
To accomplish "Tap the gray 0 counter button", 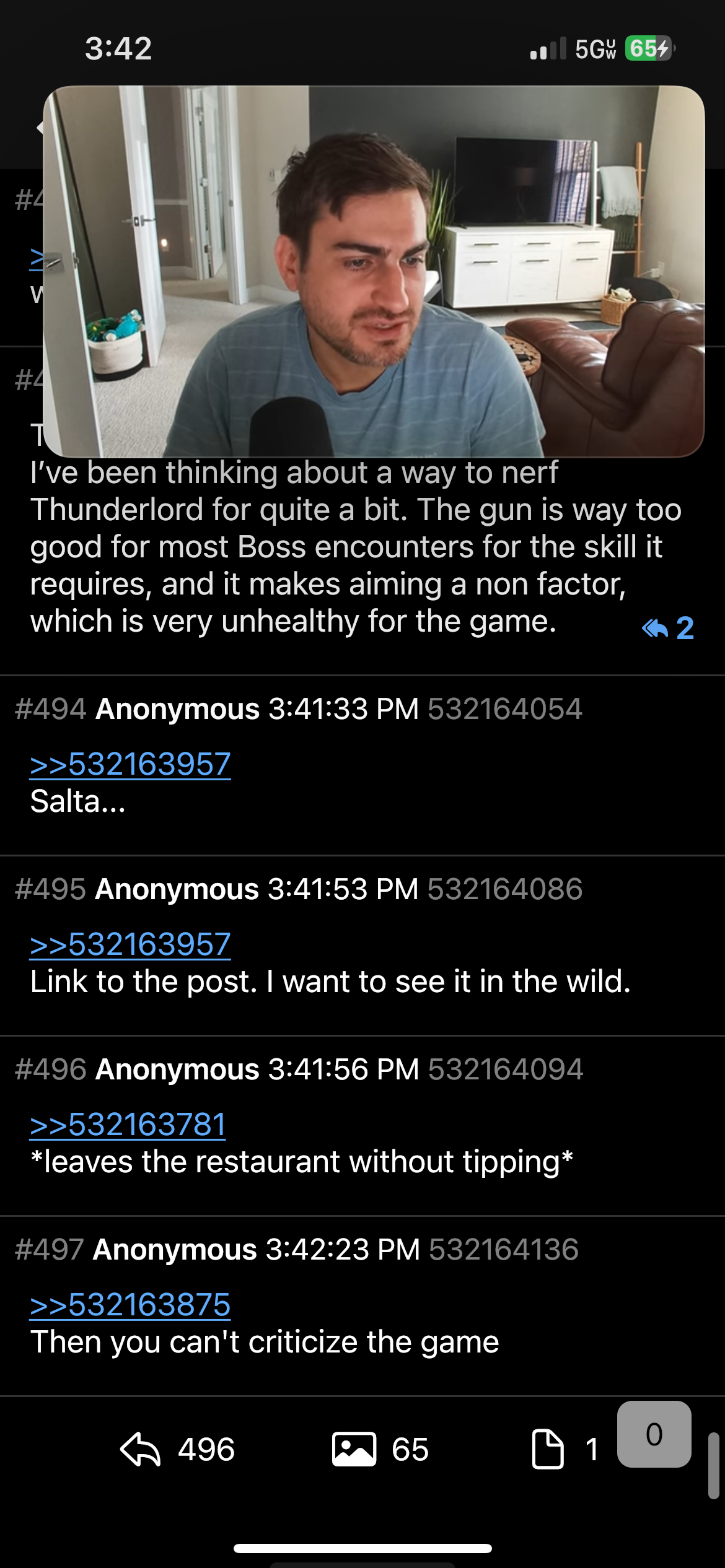I will pos(654,1434).
